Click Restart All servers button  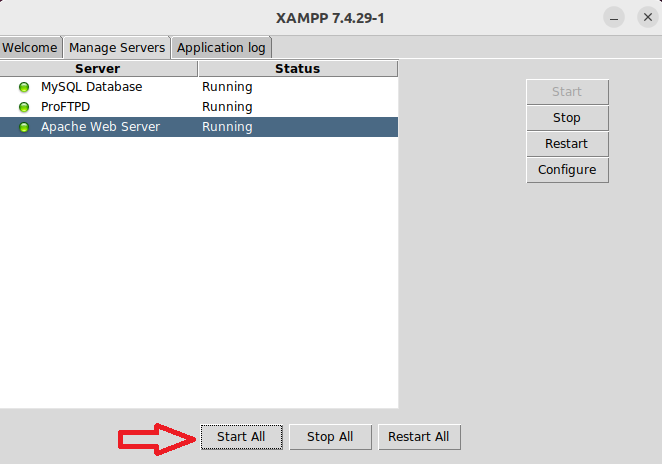(418, 437)
